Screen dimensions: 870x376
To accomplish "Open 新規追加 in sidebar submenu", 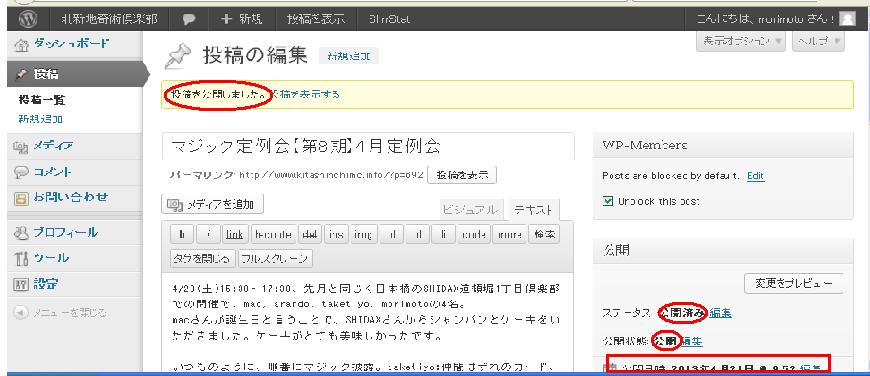I will point(41,119).
